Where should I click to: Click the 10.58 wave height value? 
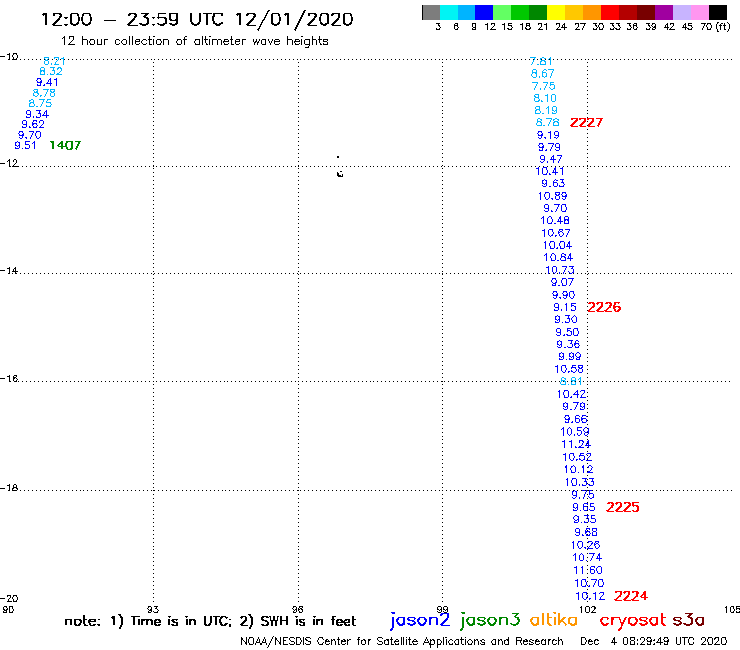[x=569, y=369]
